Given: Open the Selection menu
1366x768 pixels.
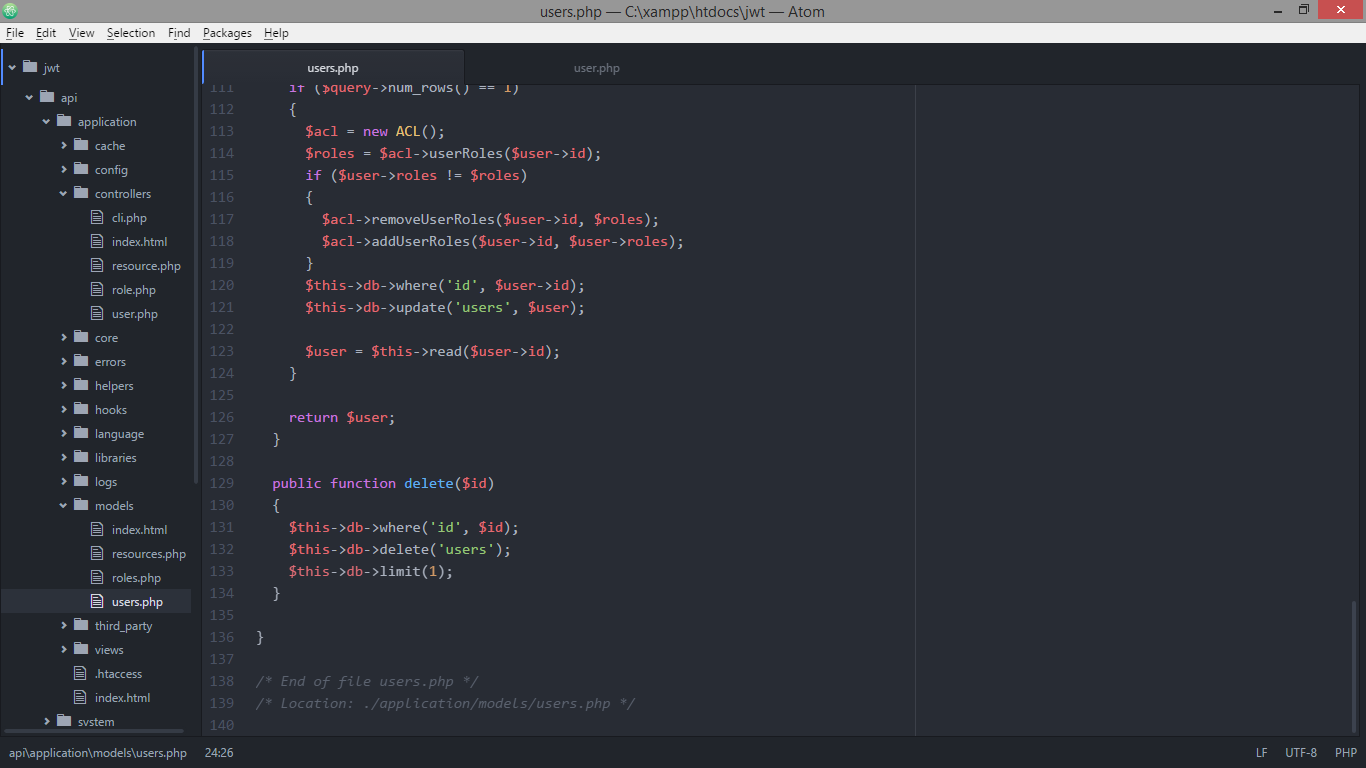Looking at the screenshot, I should [x=131, y=32].
